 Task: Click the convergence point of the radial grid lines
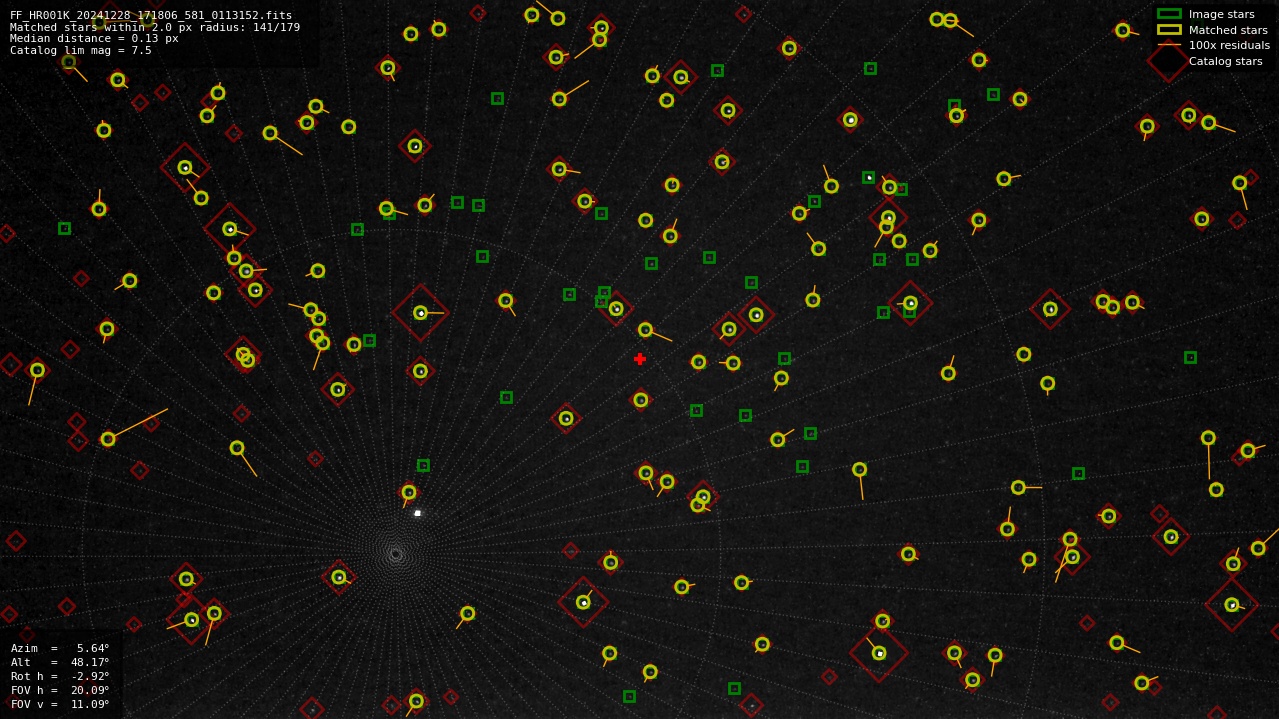(x=396, y=553)
